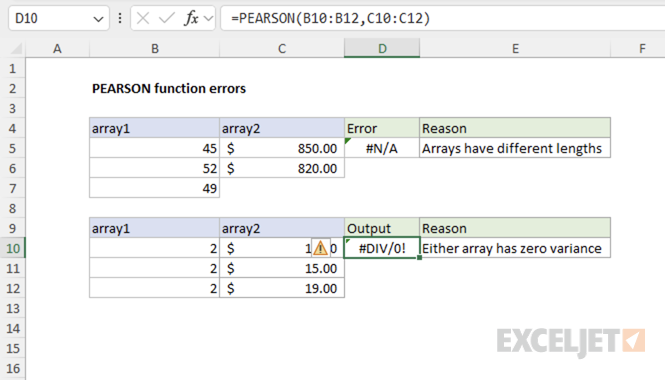The image size is (665, 380).
Task: Click the 'Output' header cell
Action: click(382, 228)
